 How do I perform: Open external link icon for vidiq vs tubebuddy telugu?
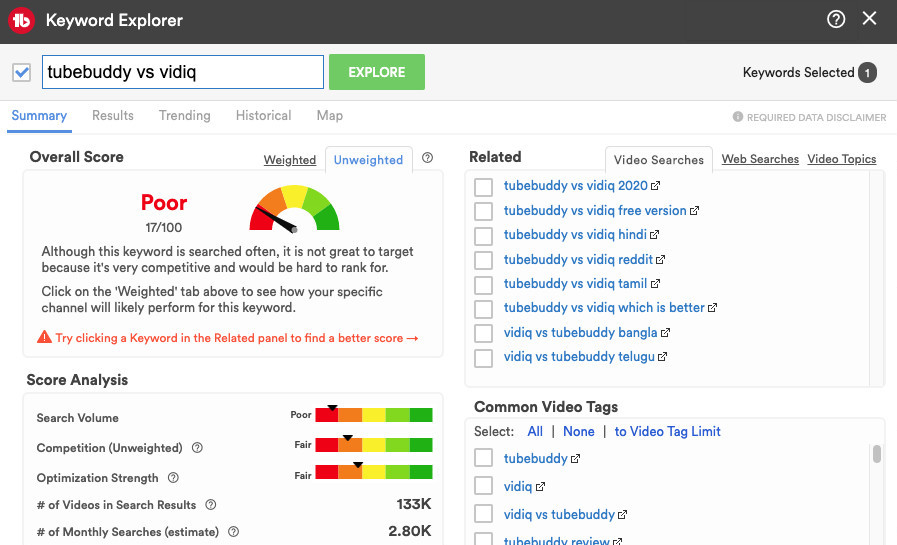point(662,356)
